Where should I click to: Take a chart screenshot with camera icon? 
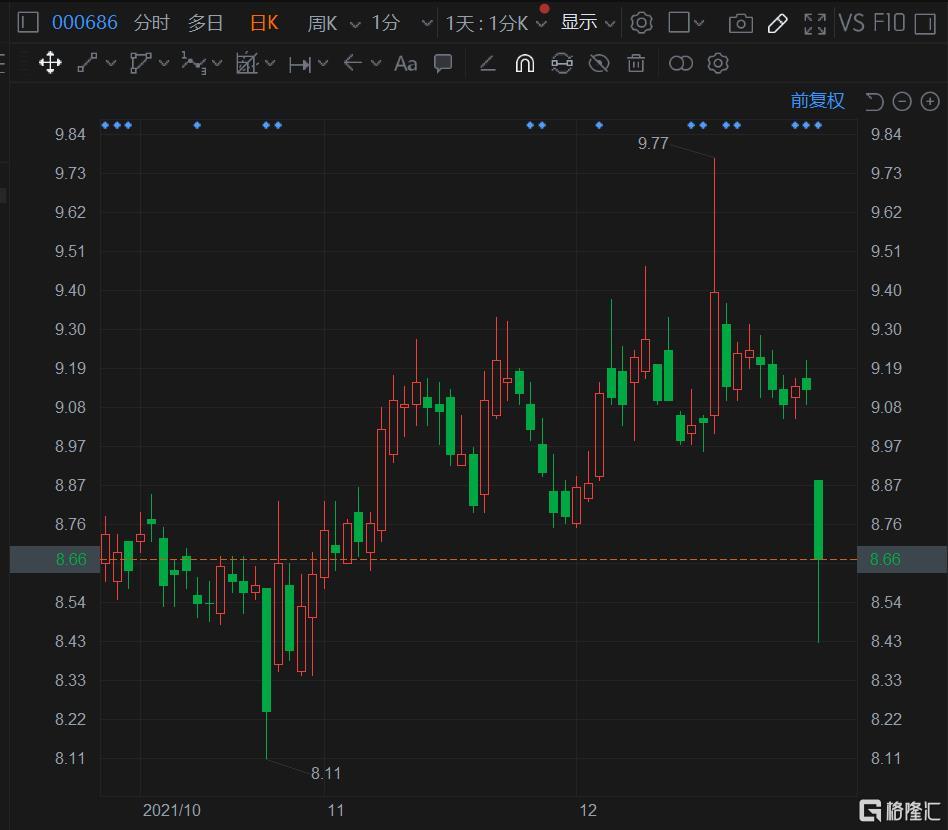pos(741,24)
